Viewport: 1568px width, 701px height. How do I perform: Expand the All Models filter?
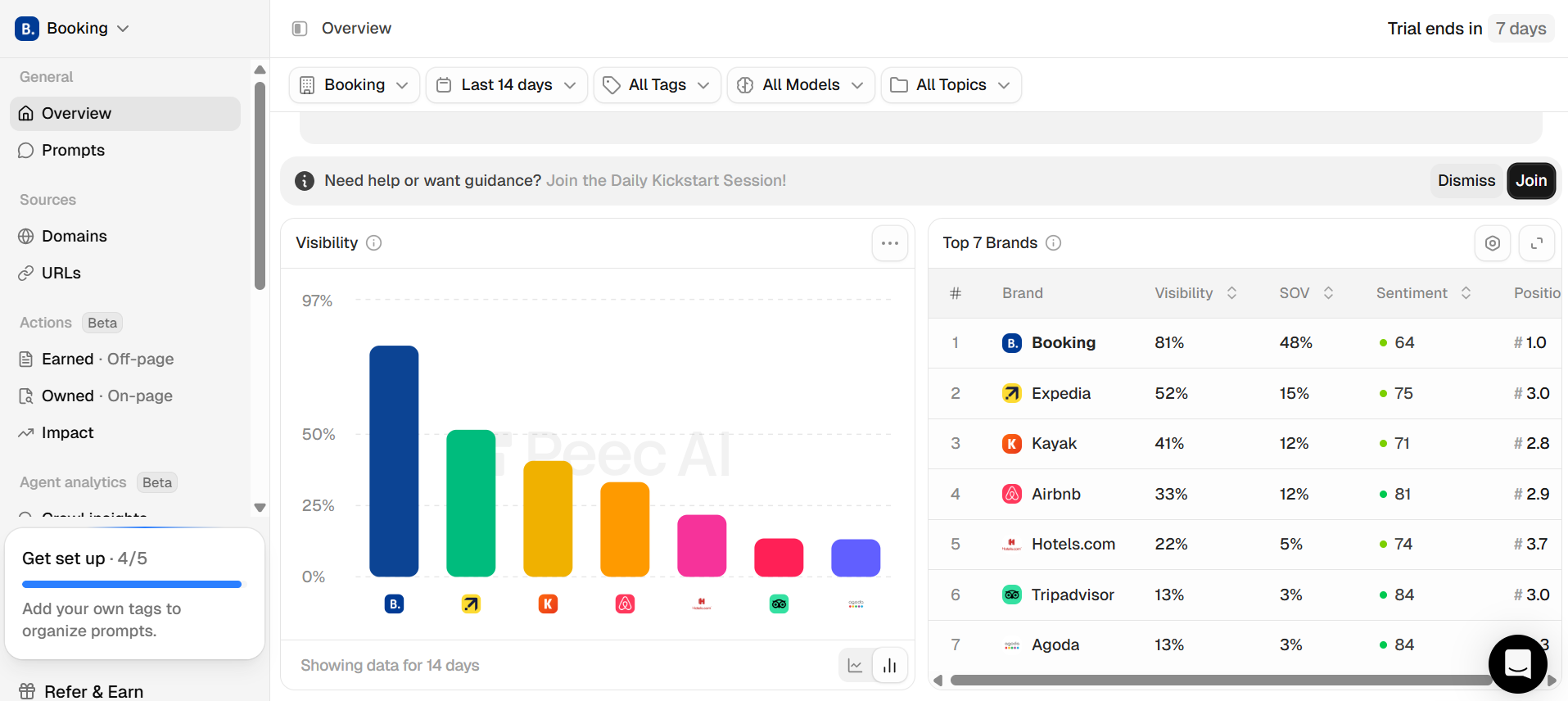tap(800, 85)
